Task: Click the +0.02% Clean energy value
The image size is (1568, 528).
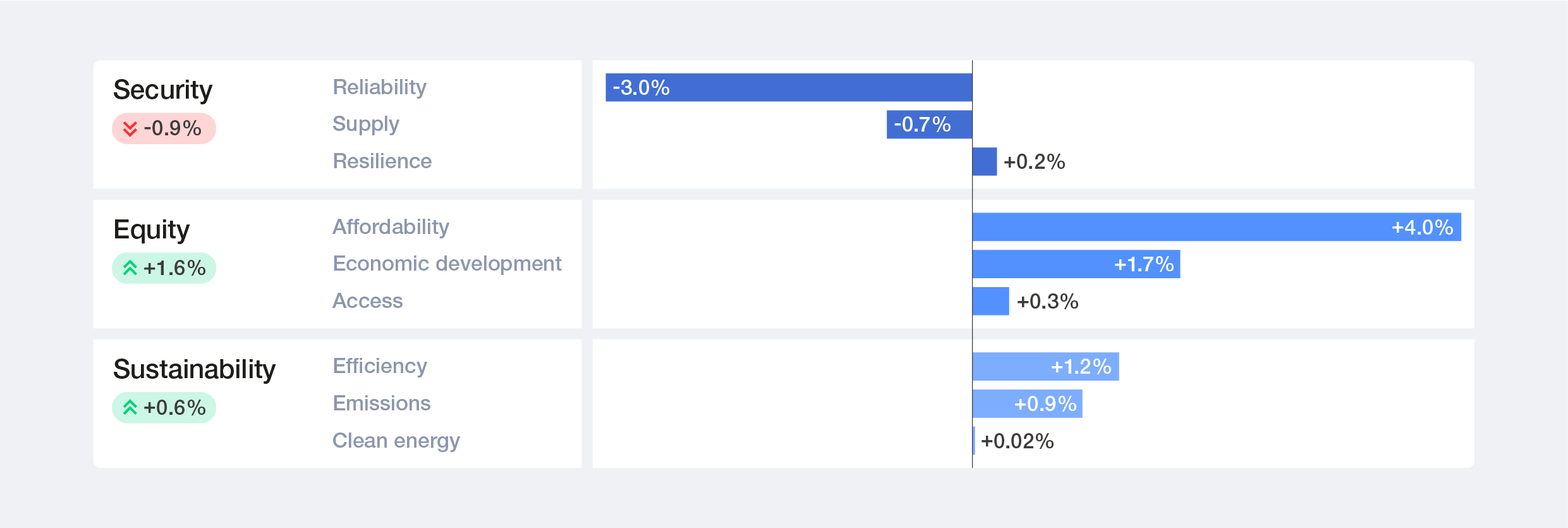Action: (1017, 441)
